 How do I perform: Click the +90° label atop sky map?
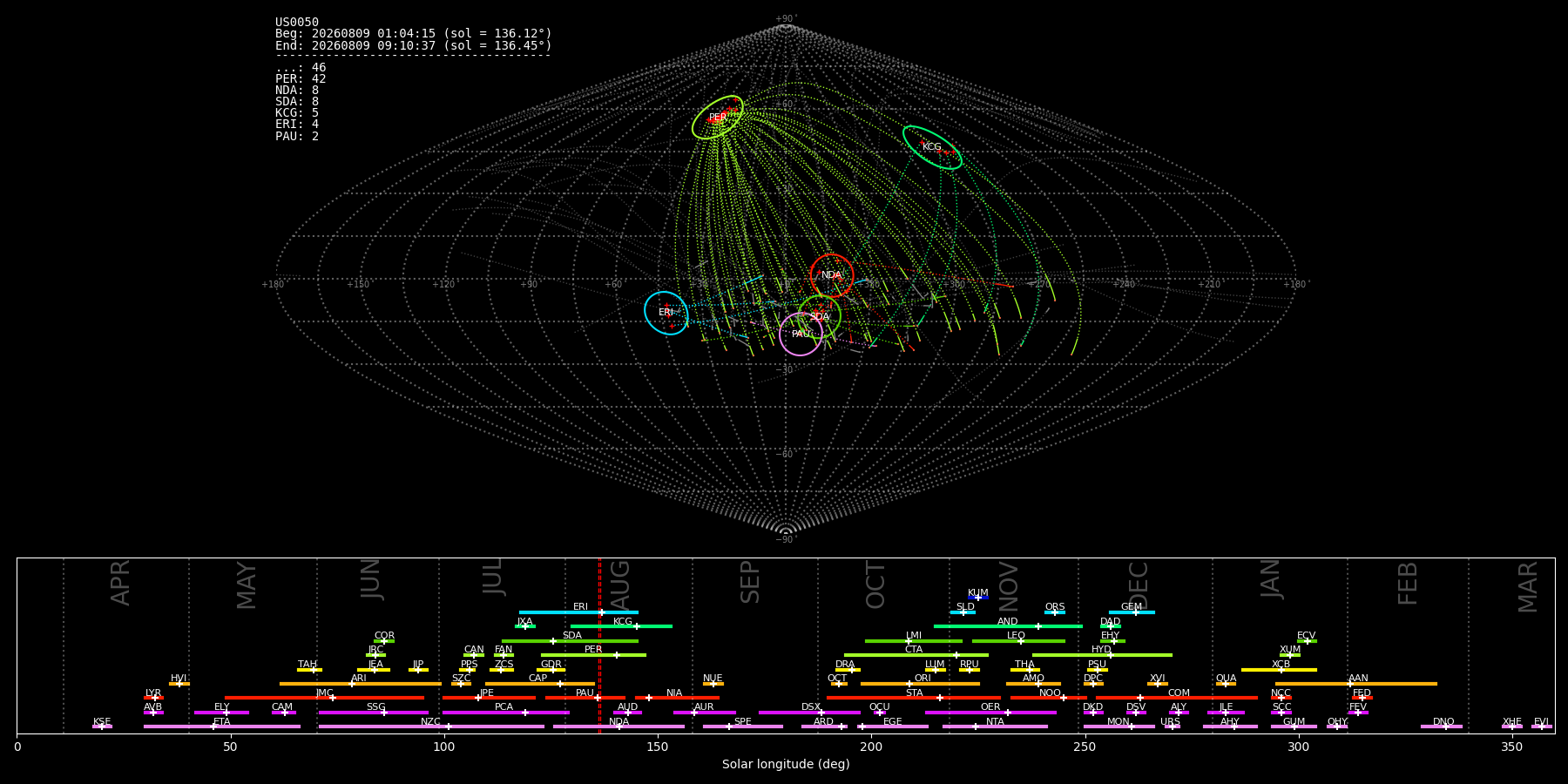tap(786, 19)
